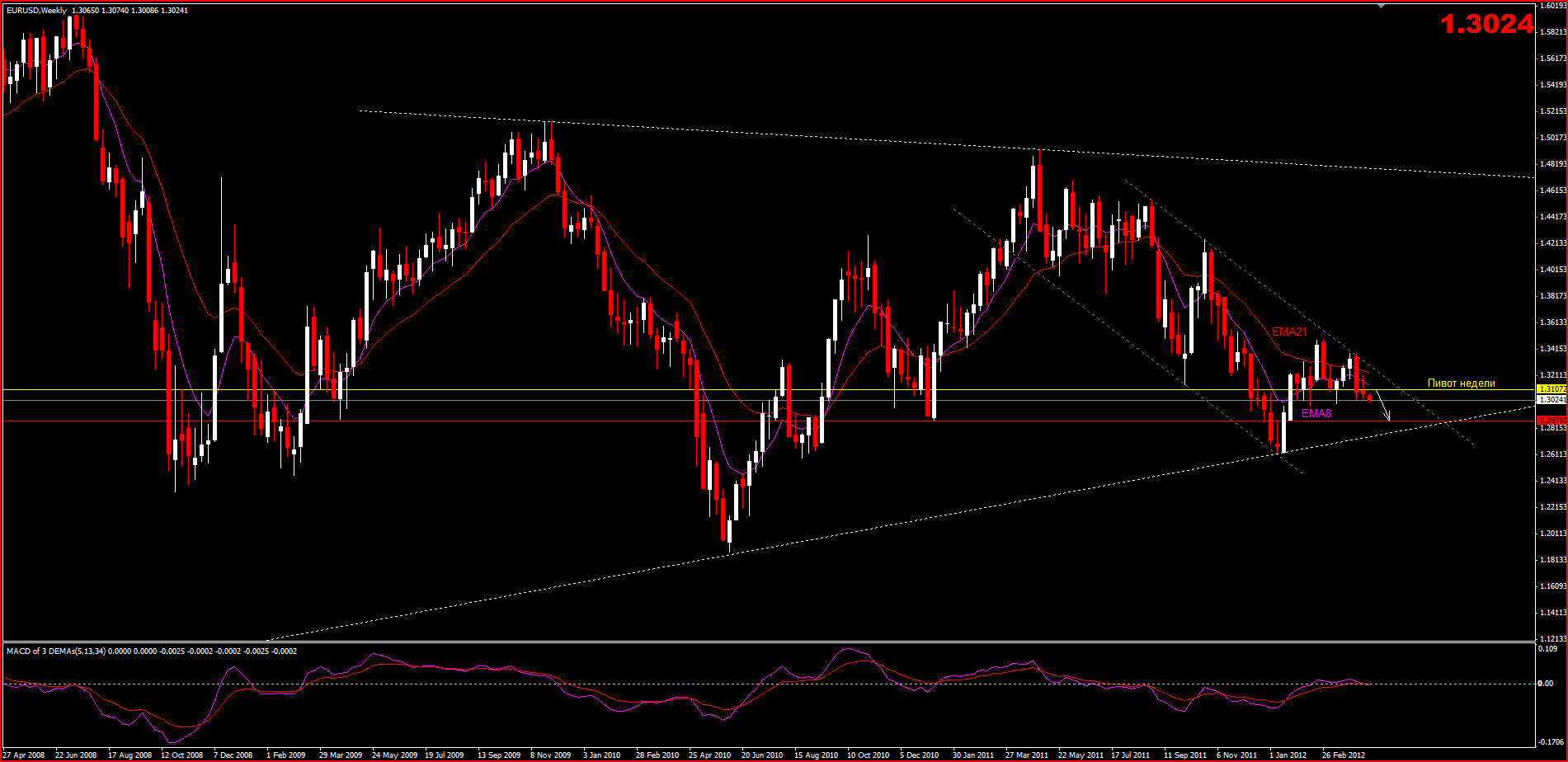
Task: Select the yellow 'Пивот недели' label
Action: 1462,383
